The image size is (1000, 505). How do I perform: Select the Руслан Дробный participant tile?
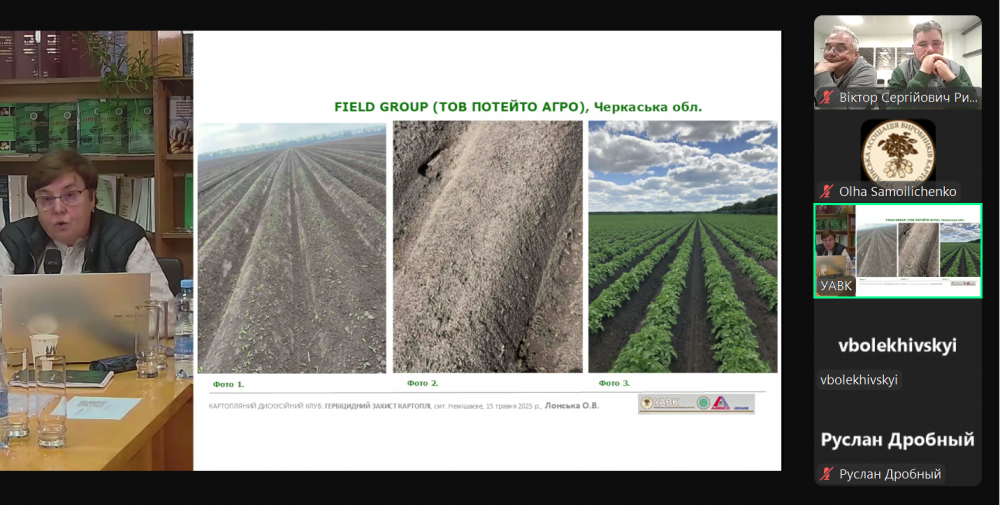897,439
